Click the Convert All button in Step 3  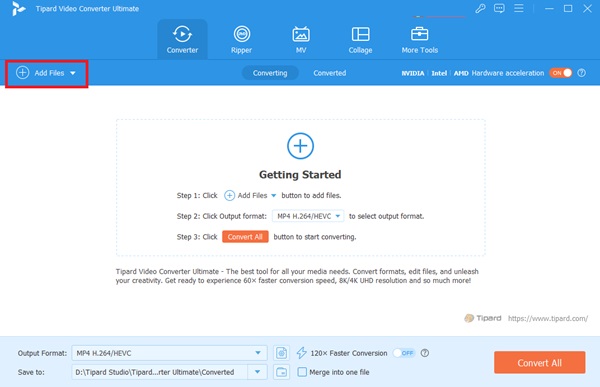(245, 237)
